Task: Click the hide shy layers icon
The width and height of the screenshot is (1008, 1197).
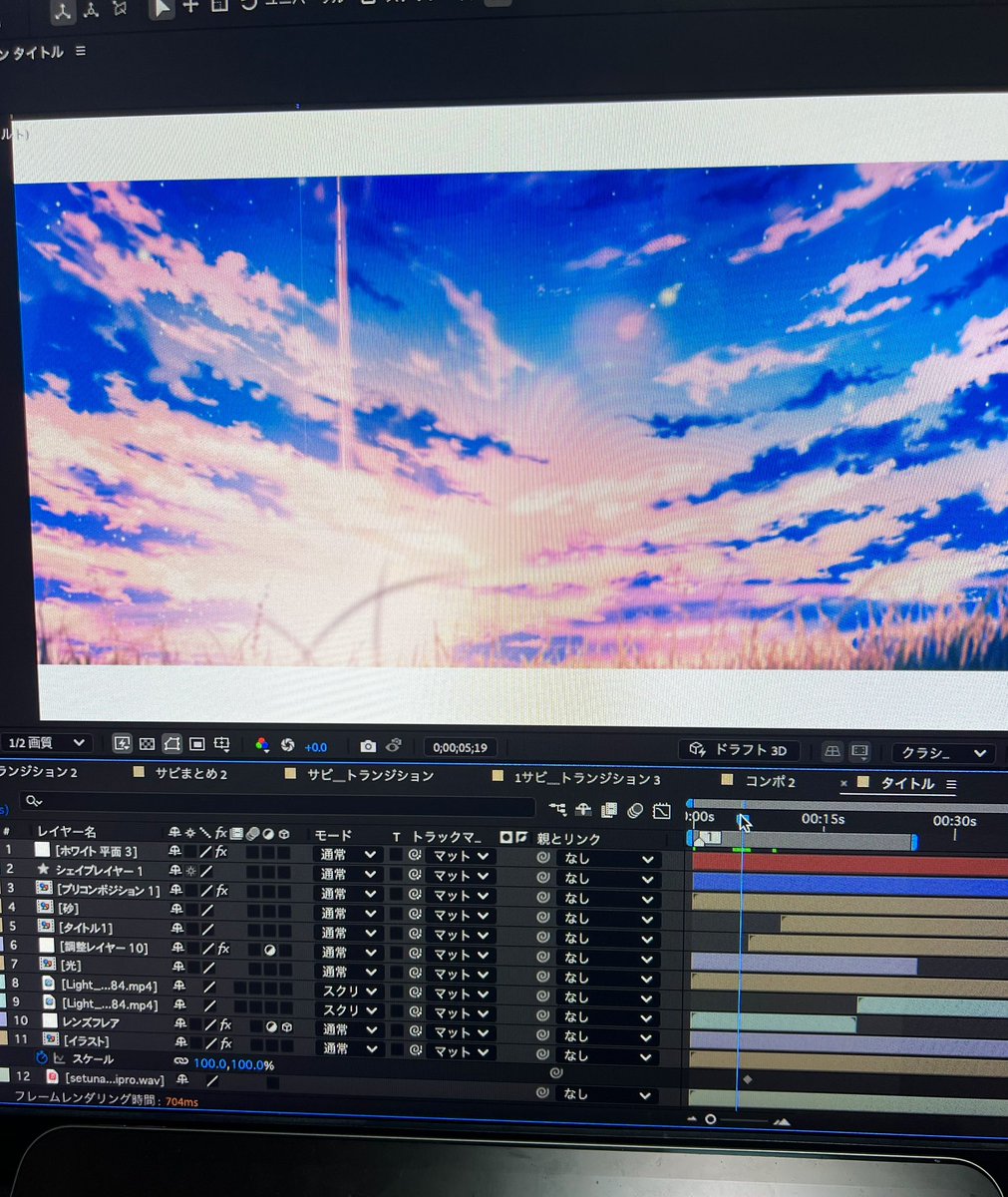Action: [x=583, y=810]
